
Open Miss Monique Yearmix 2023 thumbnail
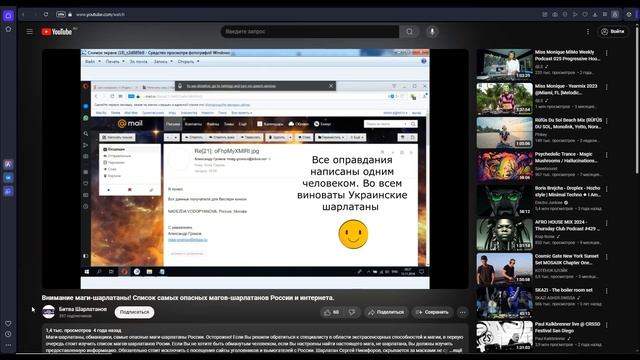click(x=504, y=98)
